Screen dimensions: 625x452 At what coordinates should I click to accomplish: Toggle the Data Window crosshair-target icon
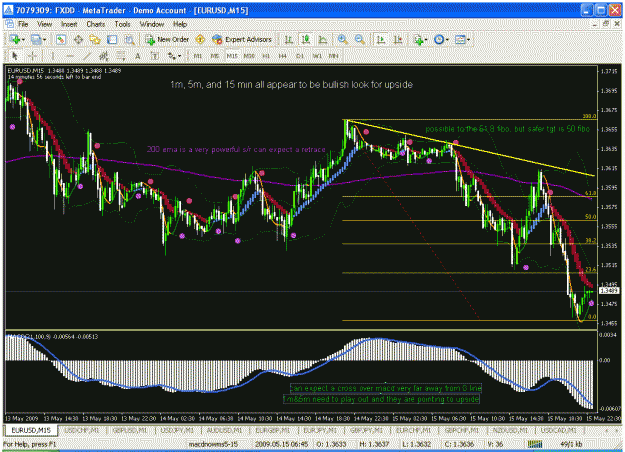78,39
